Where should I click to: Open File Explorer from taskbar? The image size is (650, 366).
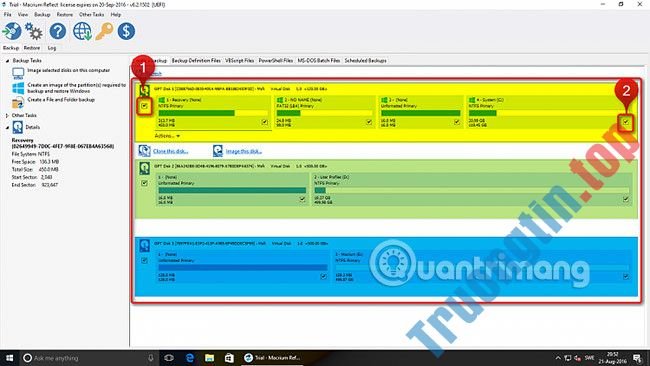tap(209, 358)
